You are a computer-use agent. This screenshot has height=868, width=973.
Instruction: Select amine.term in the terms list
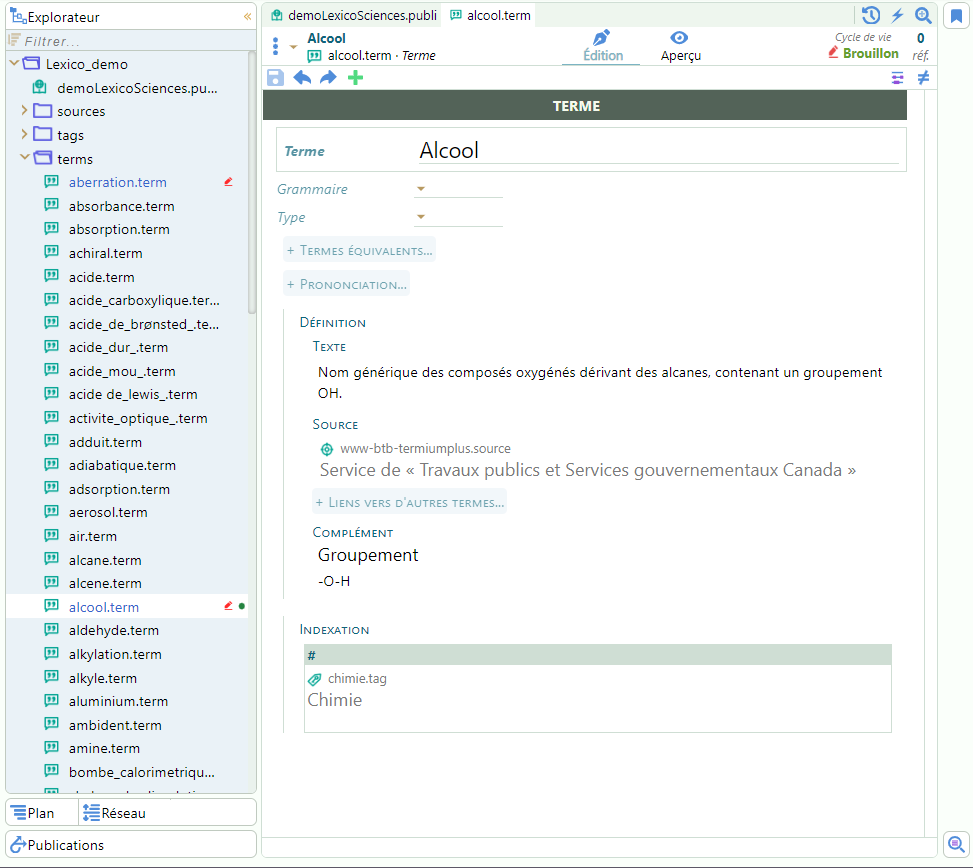pyautogui.click(x=104, y=748)
